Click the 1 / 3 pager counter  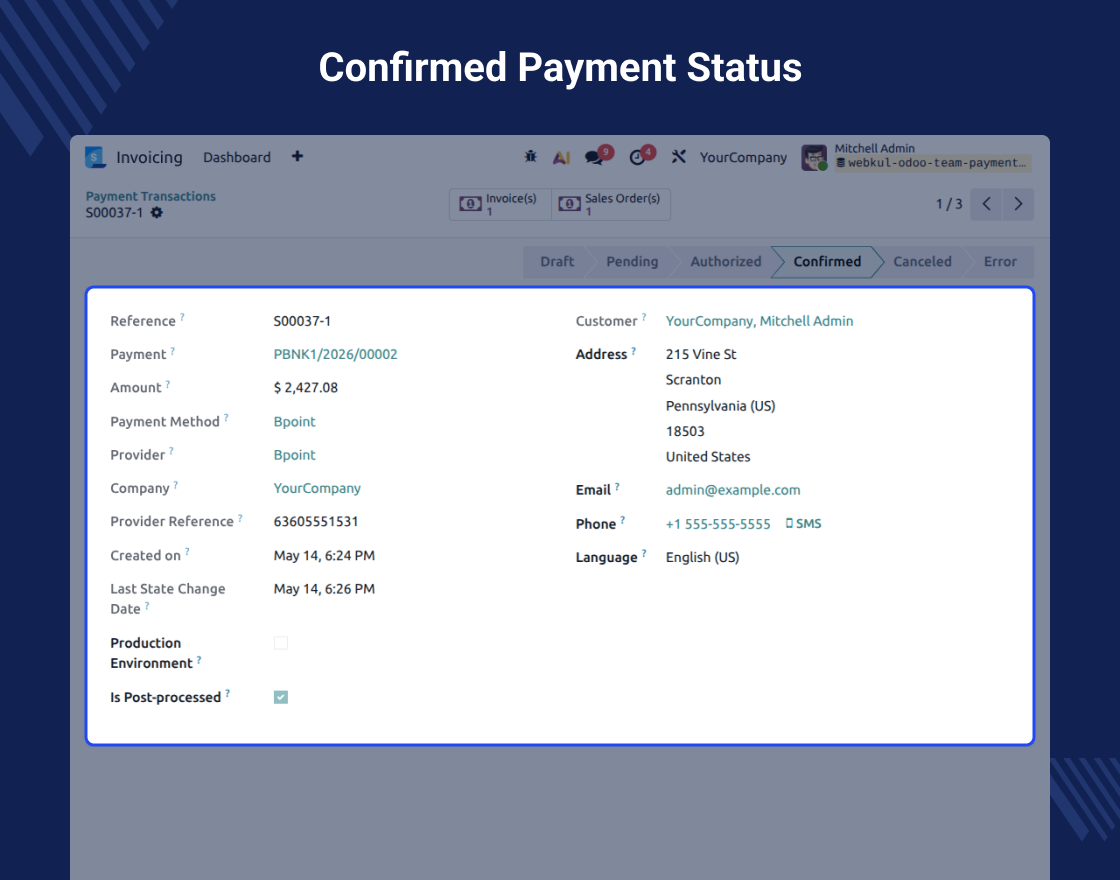pos(949,204)
